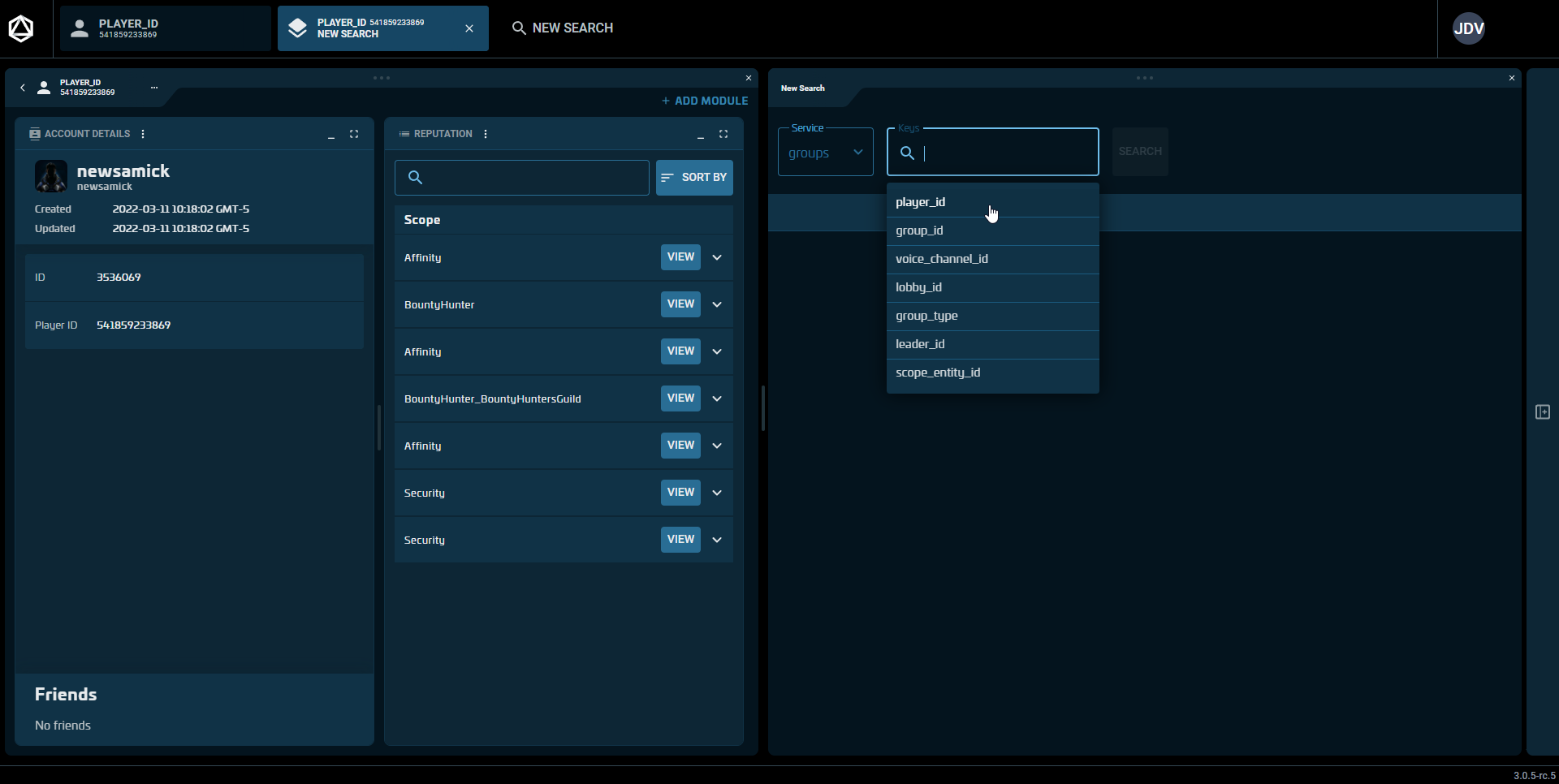Open Reputation module three-dot options menu
The height and width of the screenshot is (784, 1559).
click(x=486, y=134)
